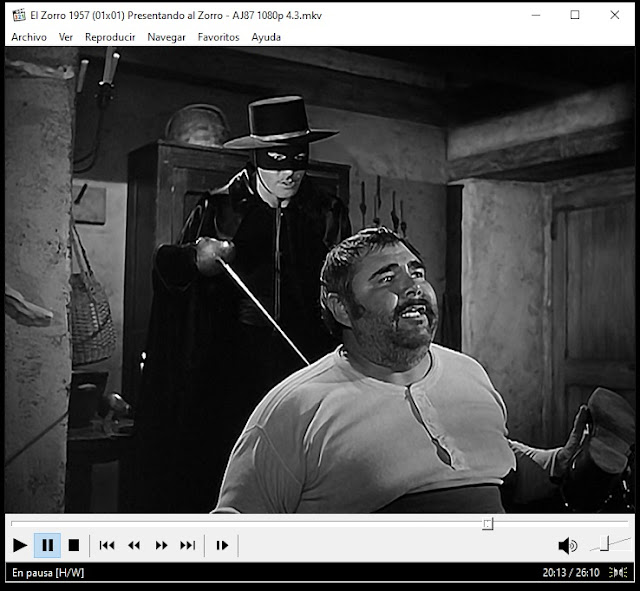
Task: Open the Ayuda menu
Action: (266, 37)
